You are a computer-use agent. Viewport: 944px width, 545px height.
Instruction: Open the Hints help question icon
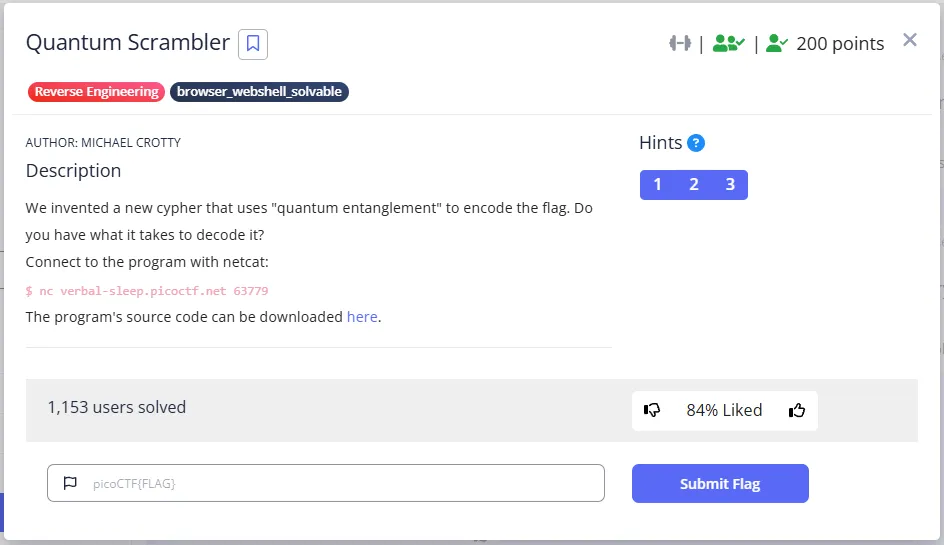point(696,143)
